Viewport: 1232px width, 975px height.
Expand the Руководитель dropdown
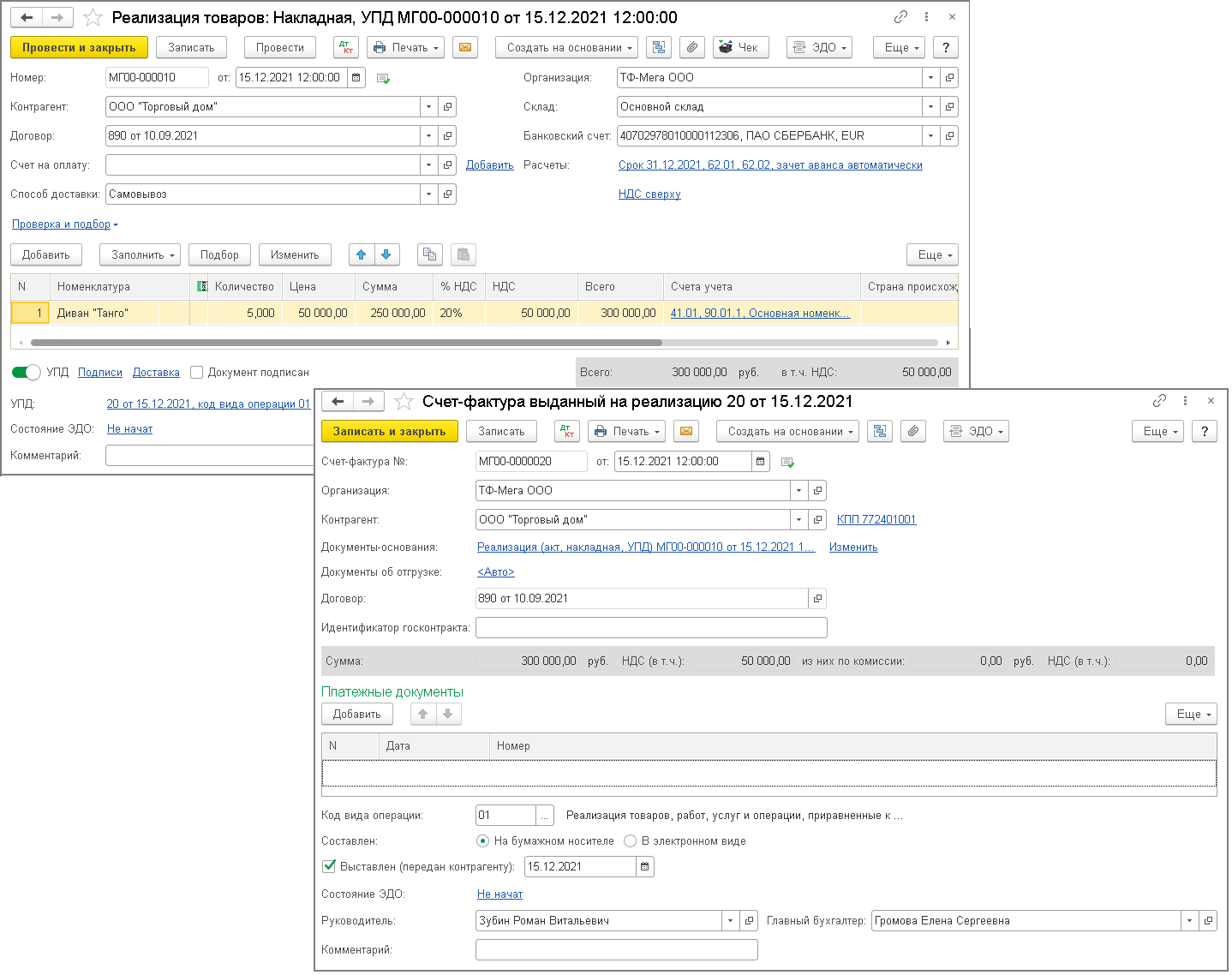pos(730,920)
